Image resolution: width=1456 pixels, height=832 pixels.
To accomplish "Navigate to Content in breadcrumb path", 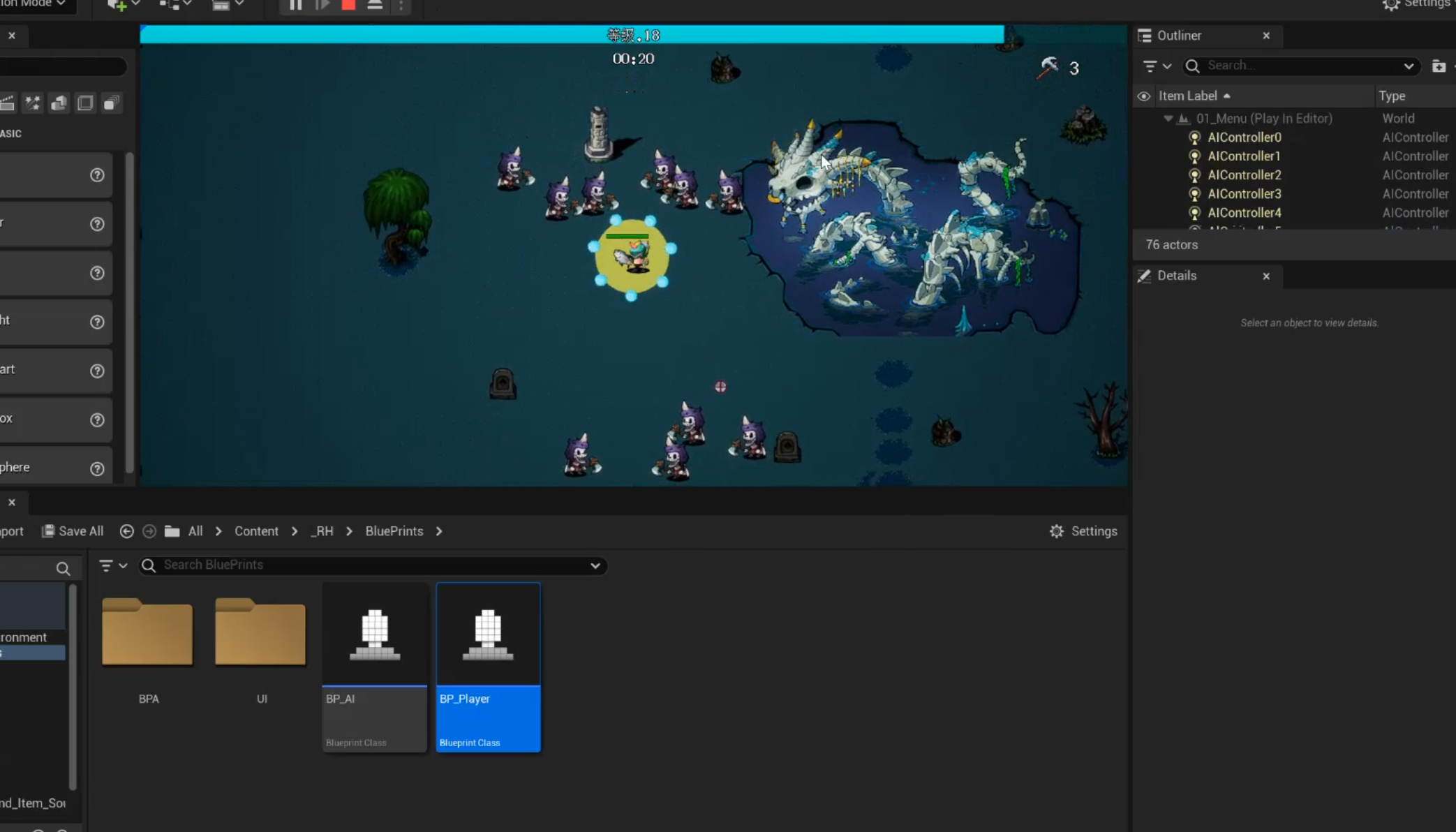I will coord(256,531).
